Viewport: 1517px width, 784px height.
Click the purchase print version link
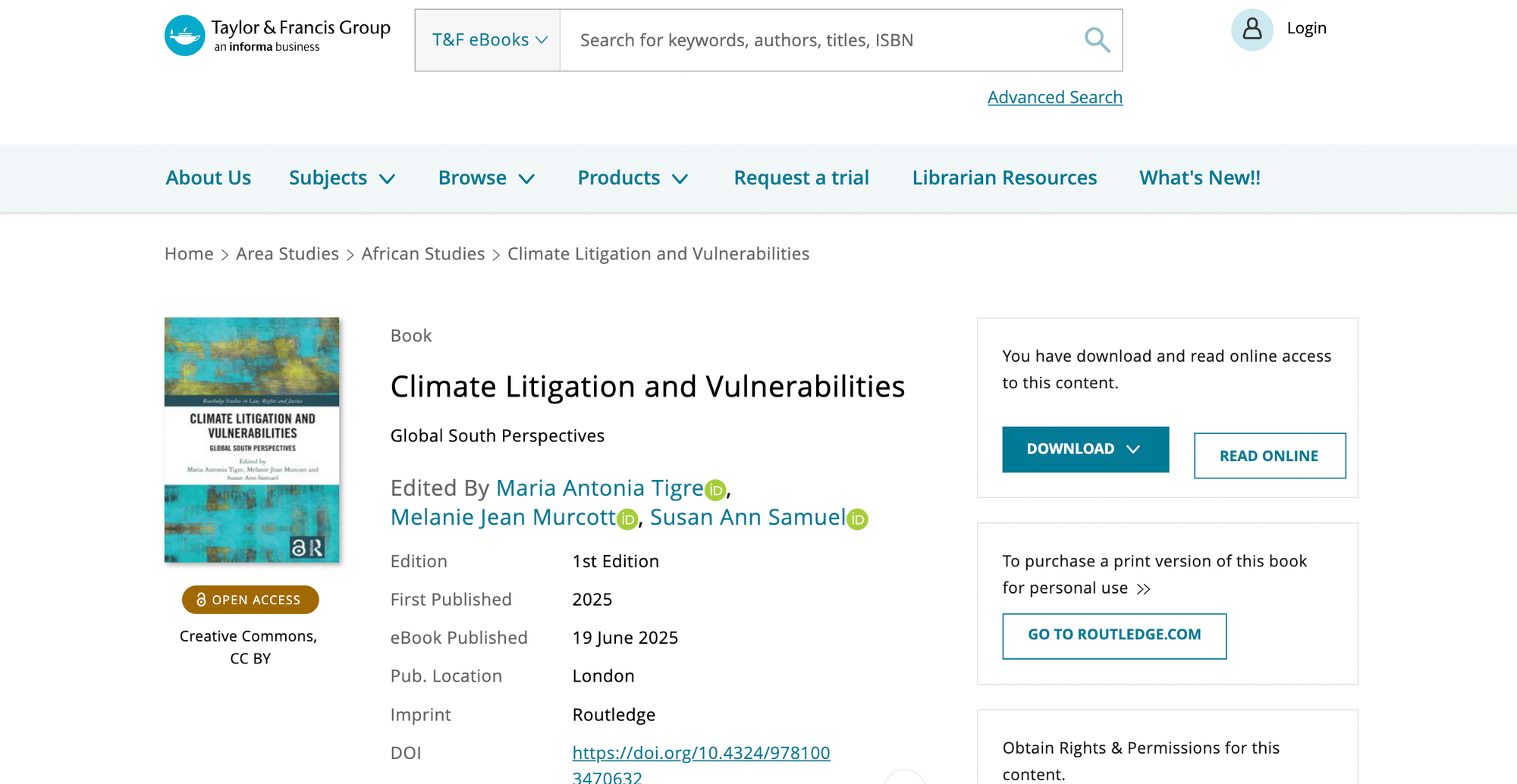click(1154, 575)
